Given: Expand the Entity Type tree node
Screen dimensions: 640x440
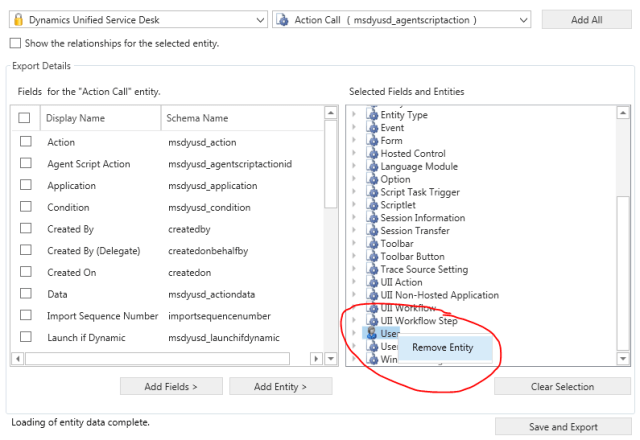Looking at the screenshot, I should coord(354,114).
